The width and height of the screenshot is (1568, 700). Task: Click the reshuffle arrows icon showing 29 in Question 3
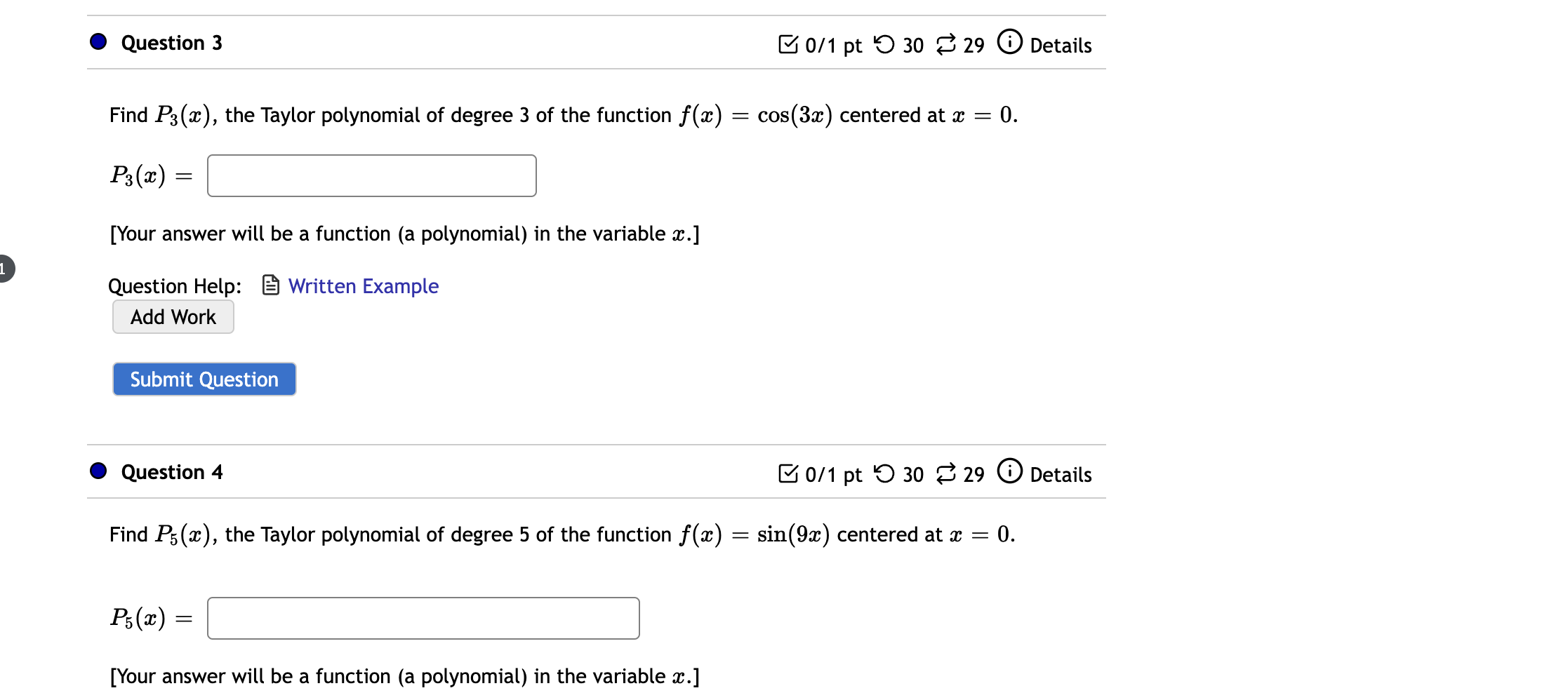(946, 43)
